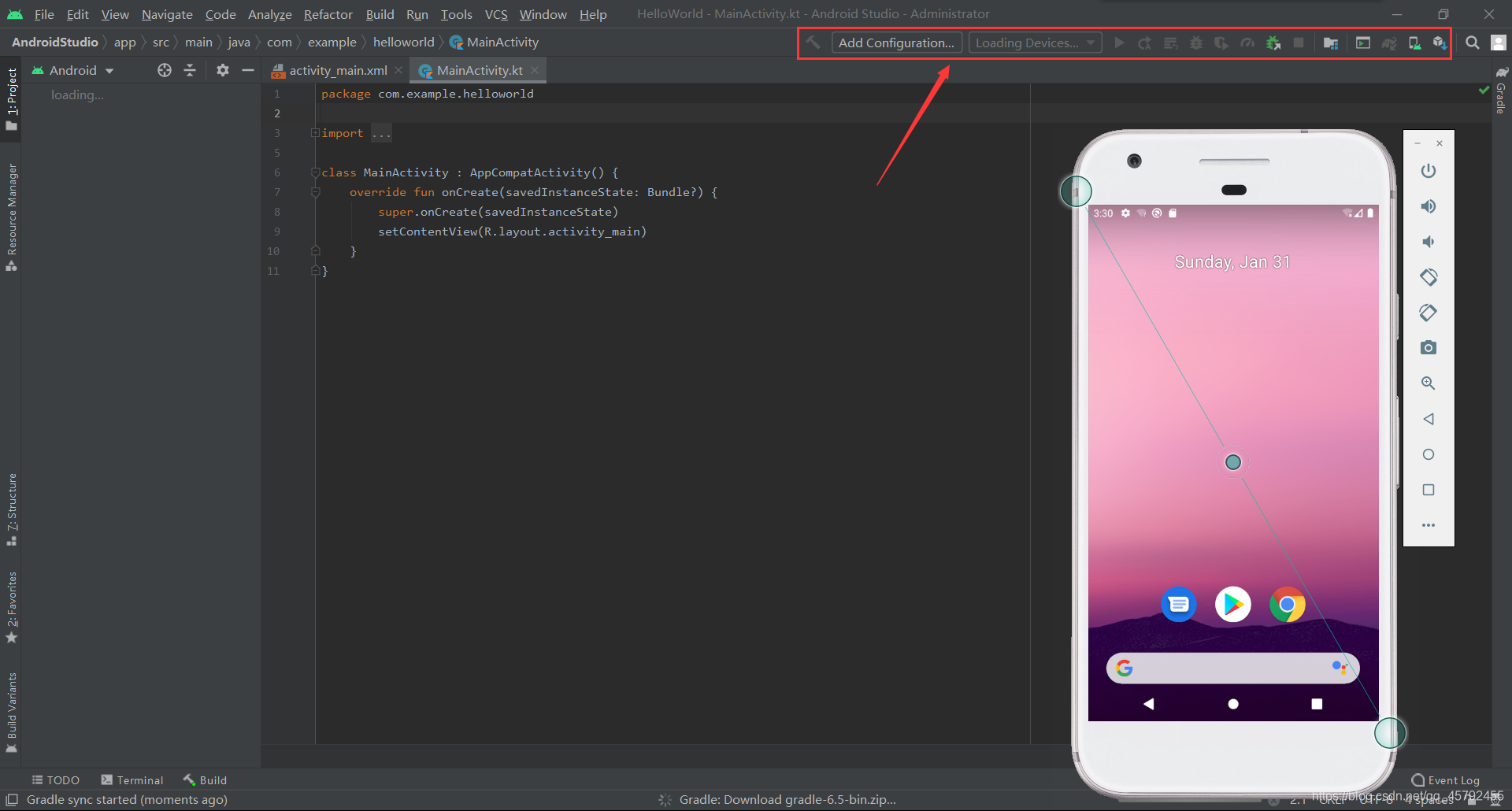
Task: Click Sync Project with Gradle Files icon
Action: pyautogui.click(x=1389, y=43)
